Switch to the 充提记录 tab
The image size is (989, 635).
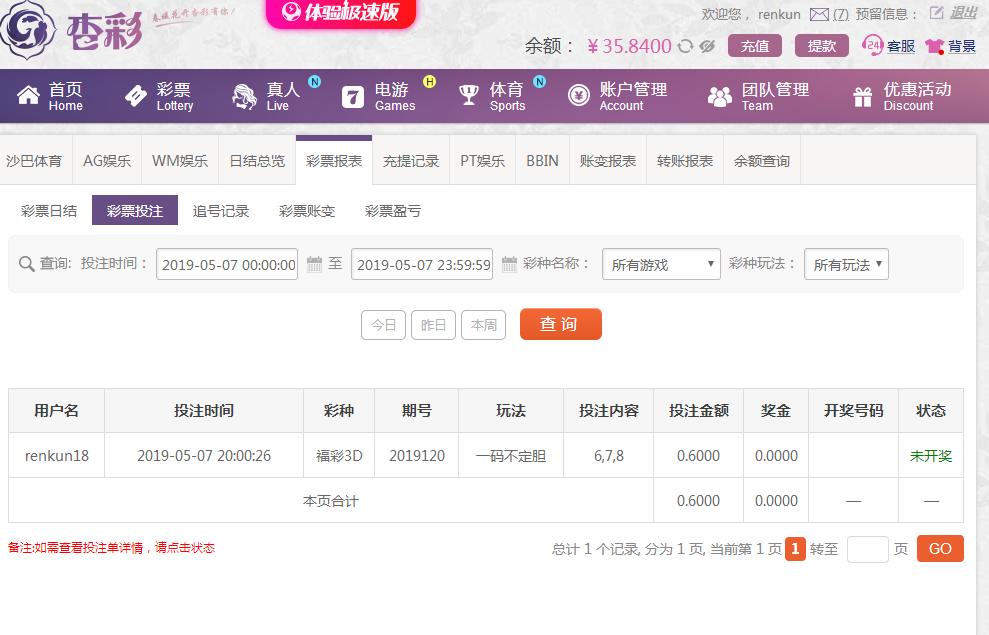pos(411,161)
